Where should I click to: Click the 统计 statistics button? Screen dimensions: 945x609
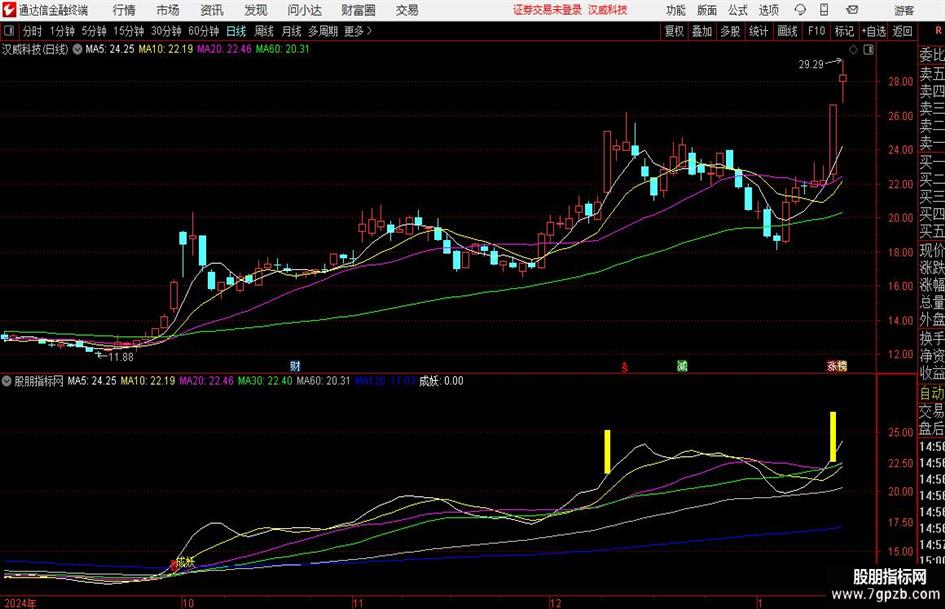pos(758,31)
